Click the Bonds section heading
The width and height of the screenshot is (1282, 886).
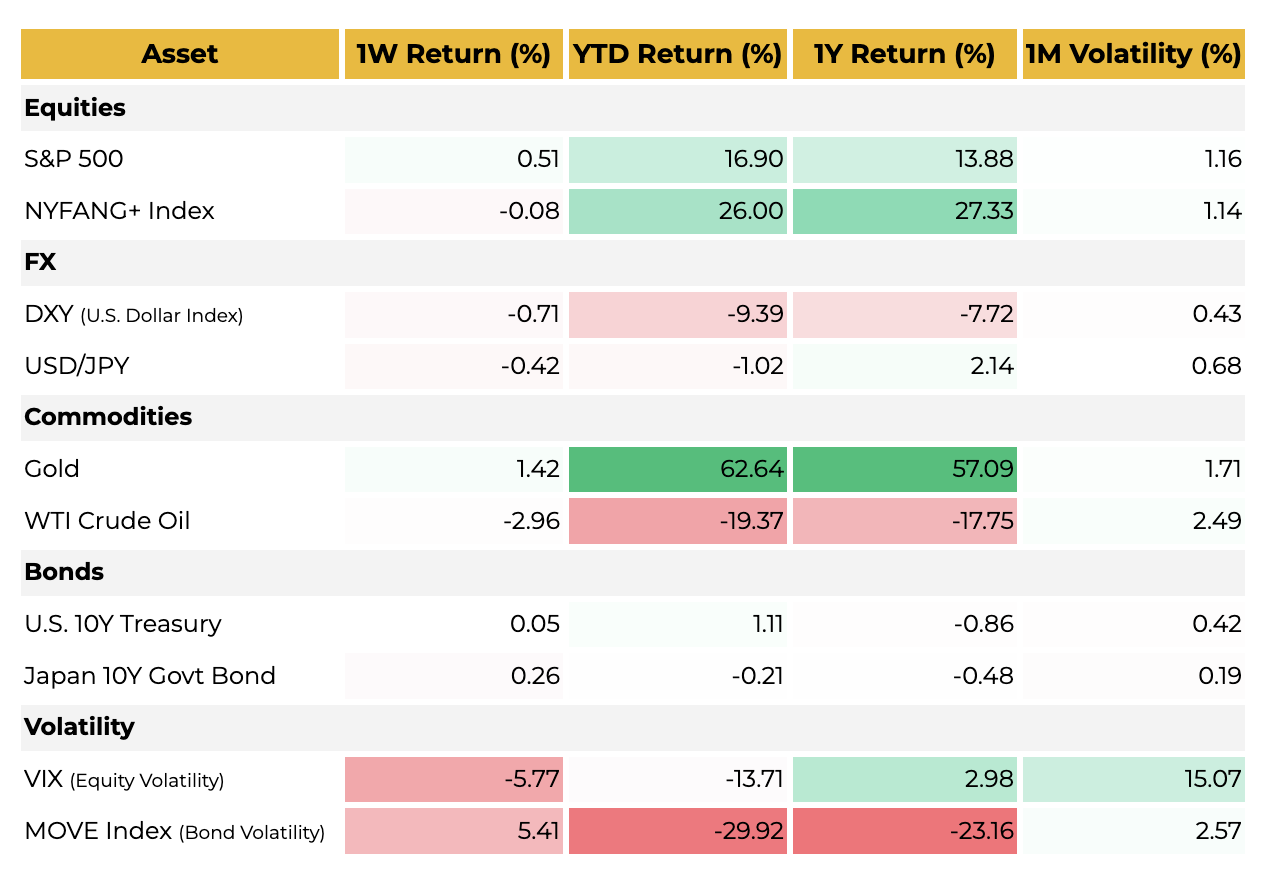coord(64,572)
